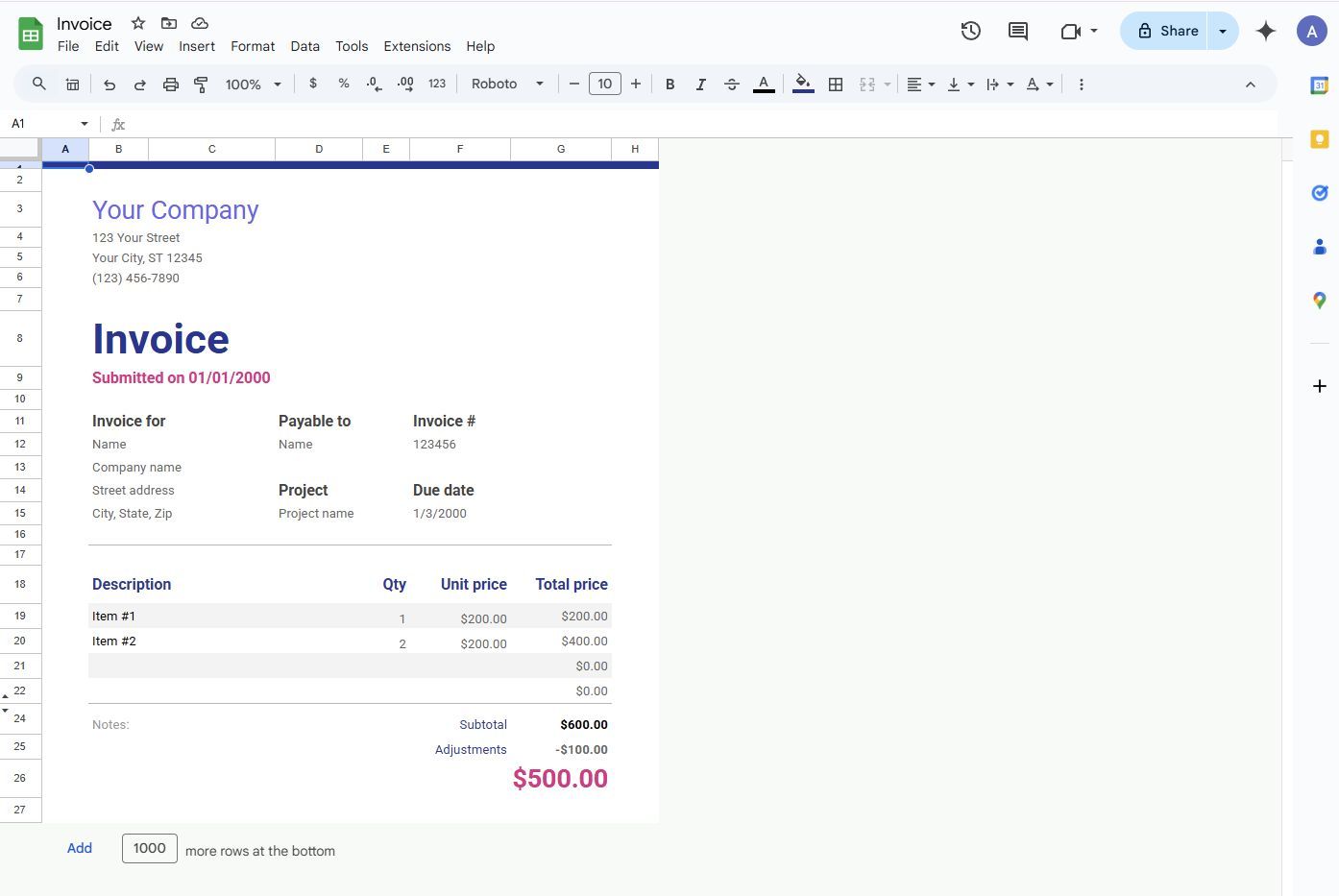Toggle bold formatting
The image size is (1339, 896).
click(x=669, y=84)
